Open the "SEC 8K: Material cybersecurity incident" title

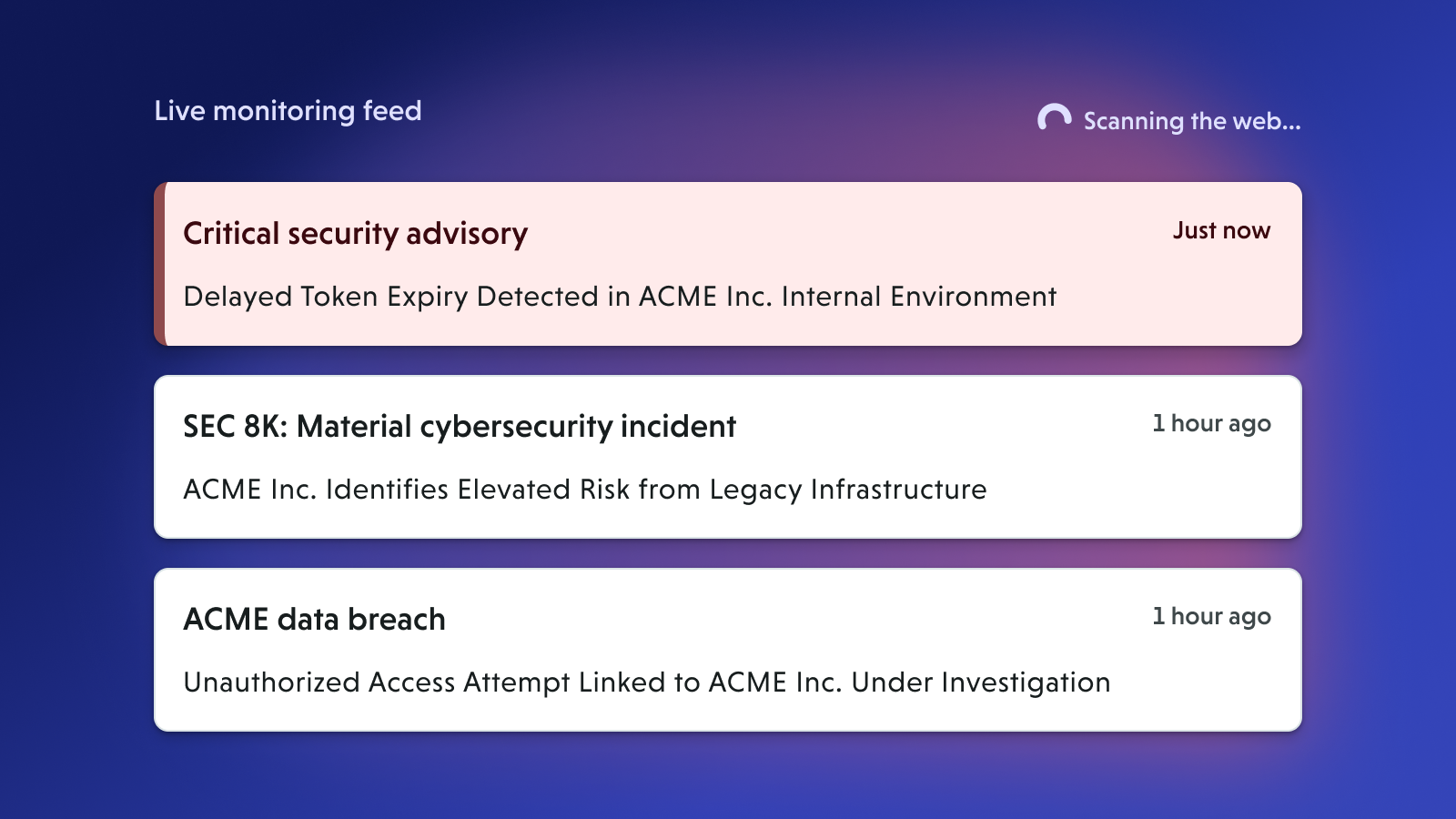[459, 427]
